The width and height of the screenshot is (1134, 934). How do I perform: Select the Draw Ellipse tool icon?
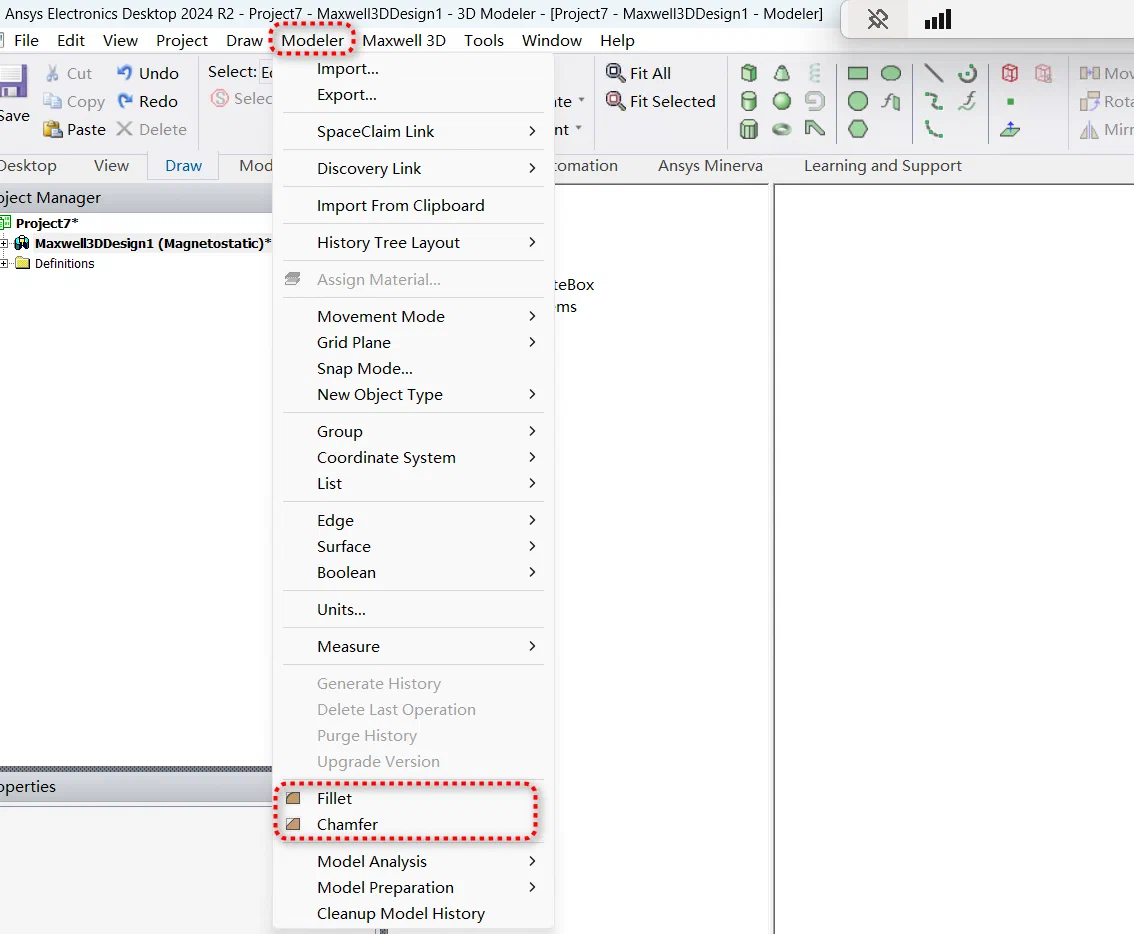pyautogui.click(x=891, y=73)
